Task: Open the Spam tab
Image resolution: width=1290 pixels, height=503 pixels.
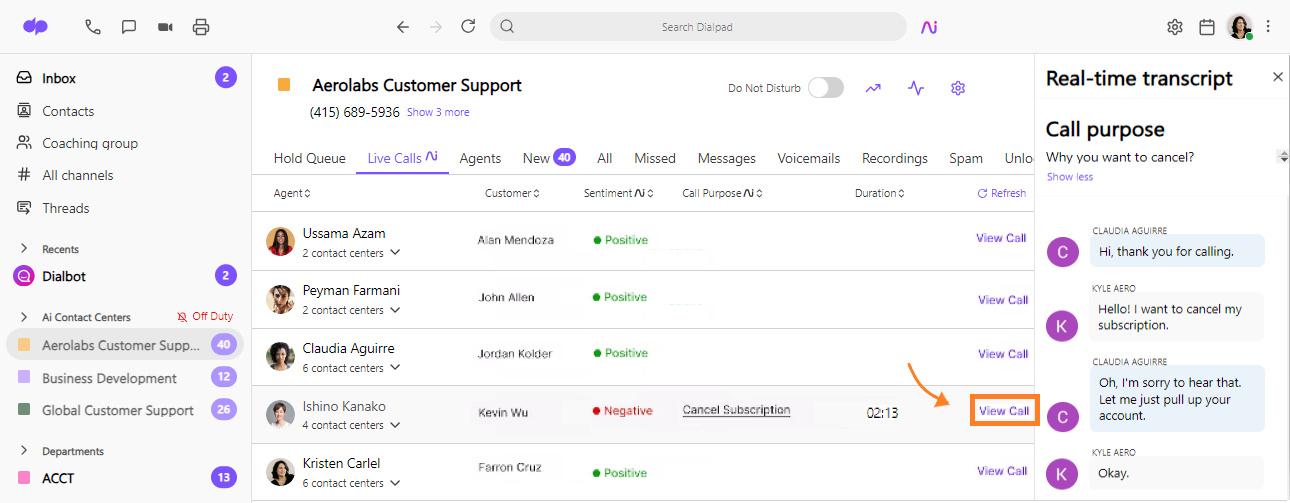Action: [x=966, y=158]
